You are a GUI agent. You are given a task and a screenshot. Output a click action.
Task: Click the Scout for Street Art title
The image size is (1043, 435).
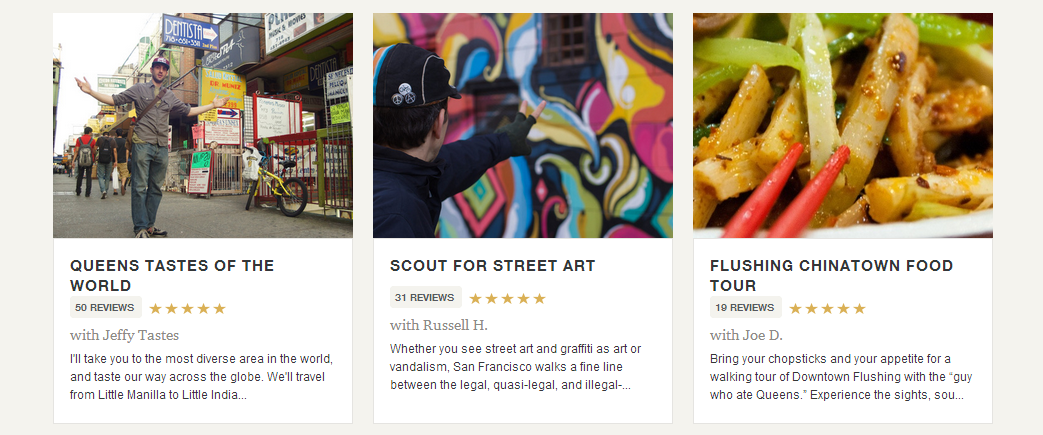pyautogui.click(x=492, y=266)
